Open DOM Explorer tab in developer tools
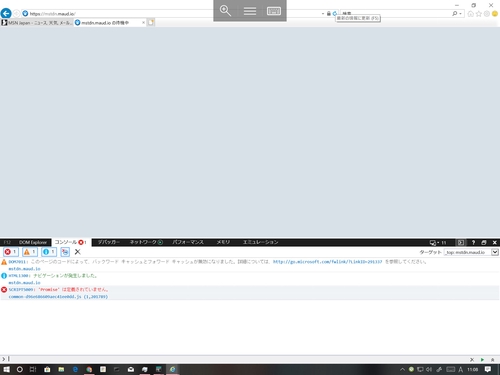This screenshot has height=375, width=500. click(33, 242)
